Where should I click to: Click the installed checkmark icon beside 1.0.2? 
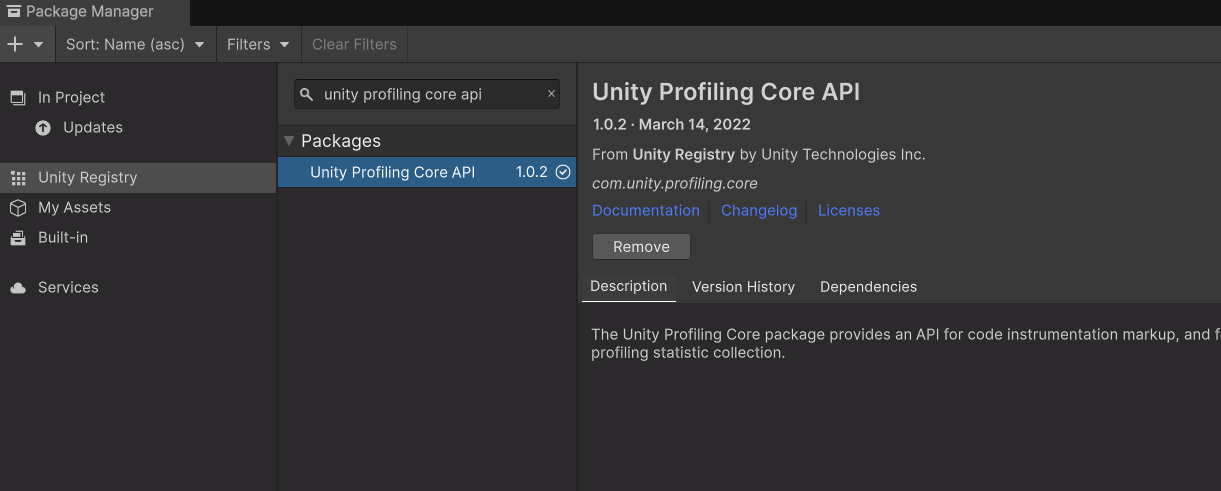563,172
